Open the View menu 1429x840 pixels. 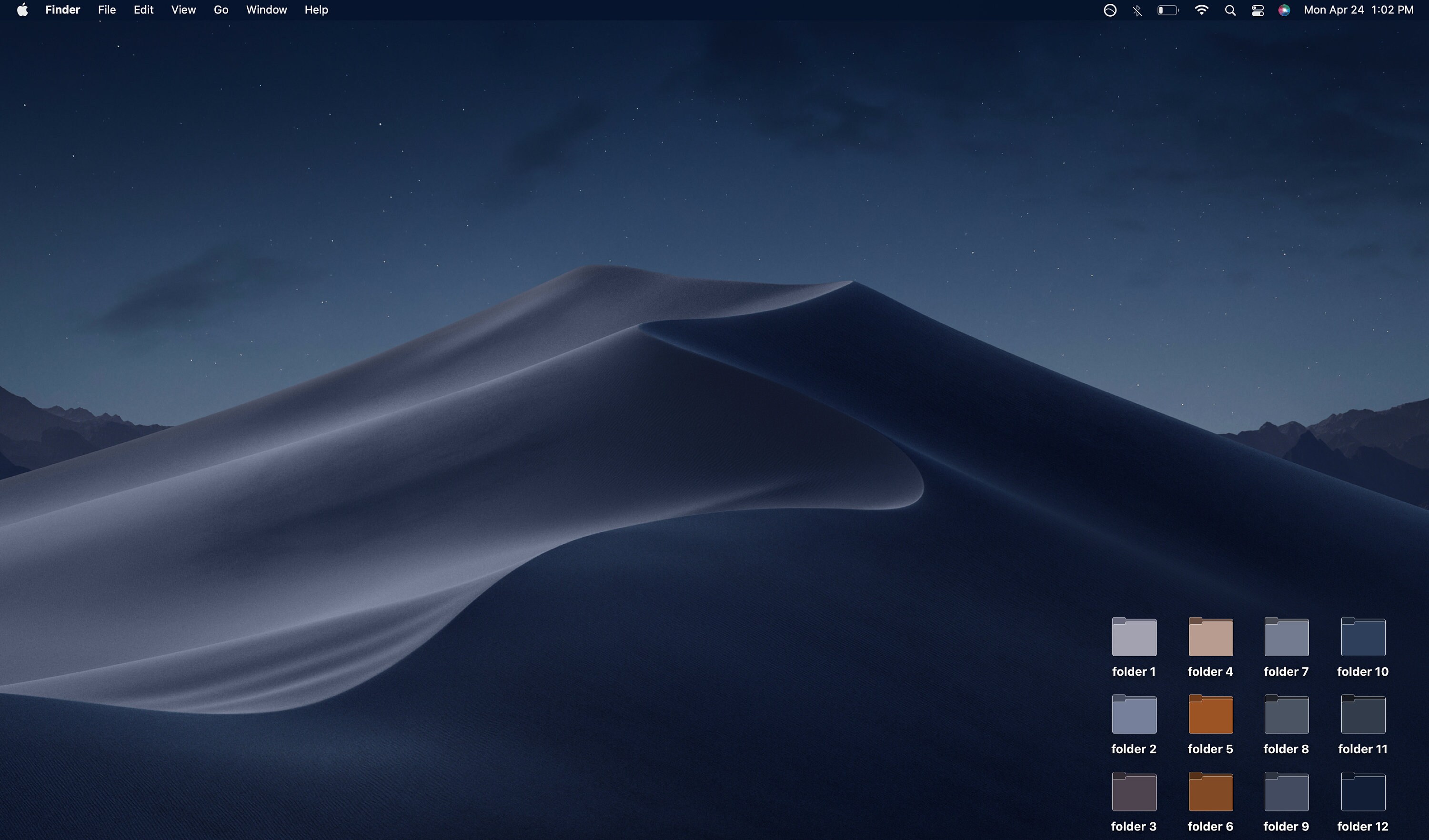click(x=182, y=10)
